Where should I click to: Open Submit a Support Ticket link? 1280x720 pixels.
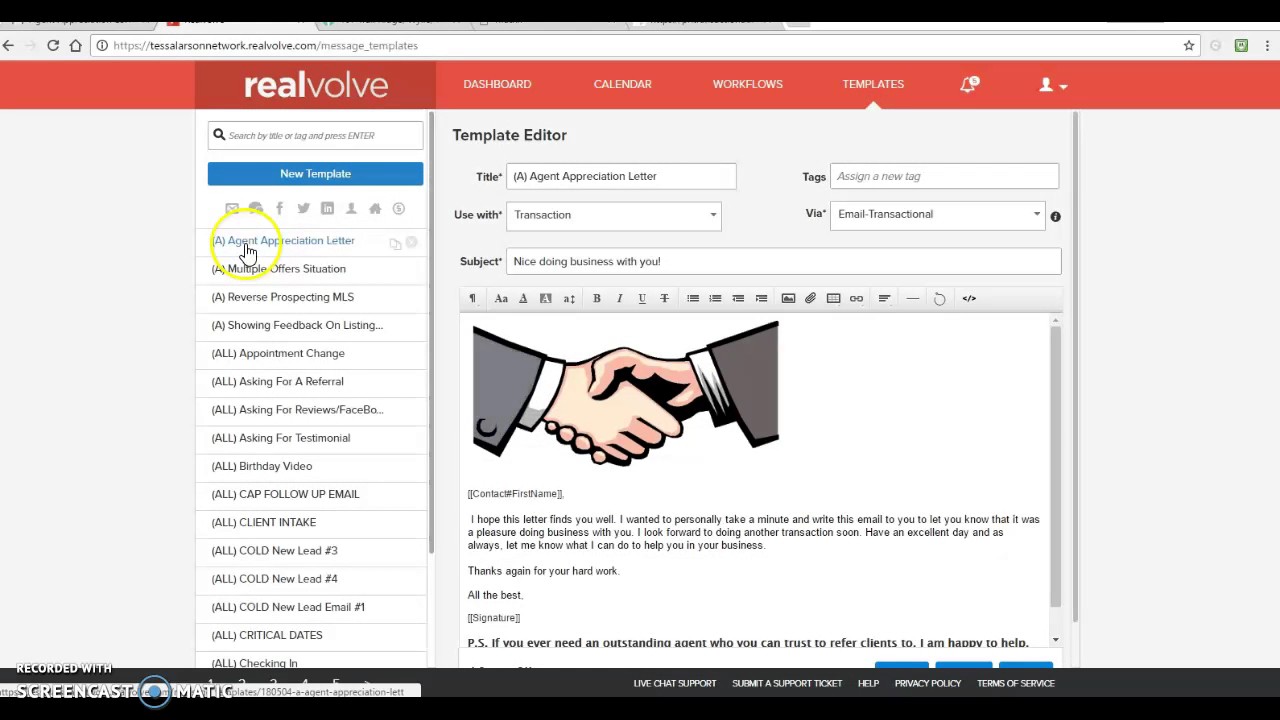tap(787, 683)
